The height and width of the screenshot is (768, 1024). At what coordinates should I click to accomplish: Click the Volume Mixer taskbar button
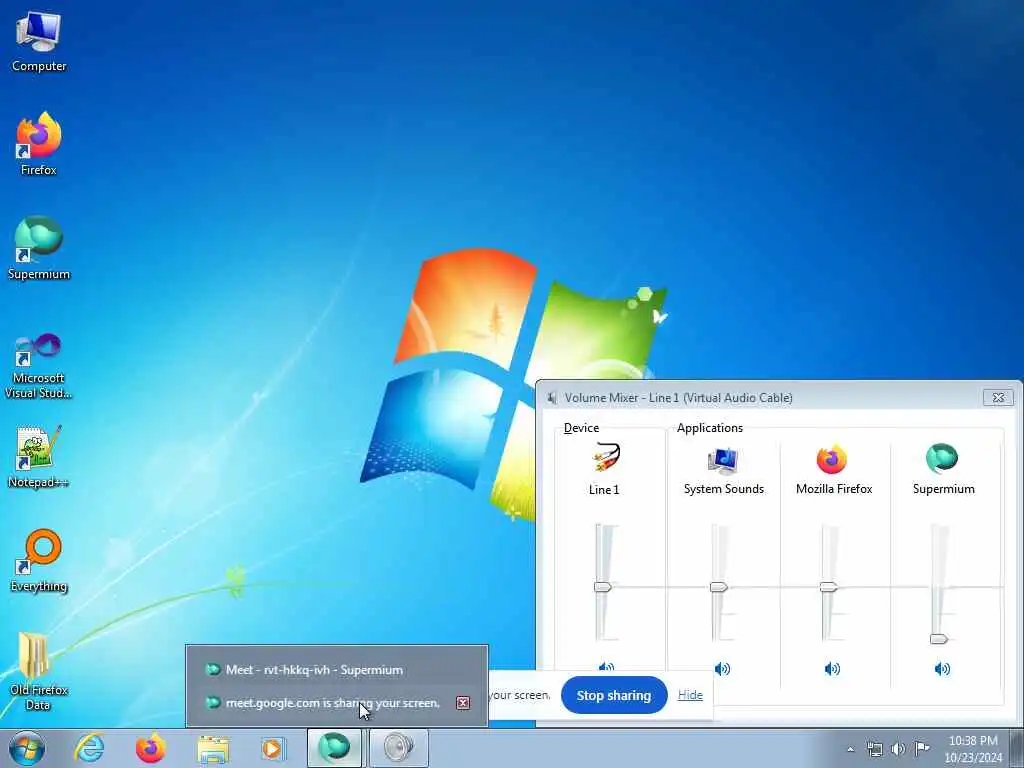point(399,748)
